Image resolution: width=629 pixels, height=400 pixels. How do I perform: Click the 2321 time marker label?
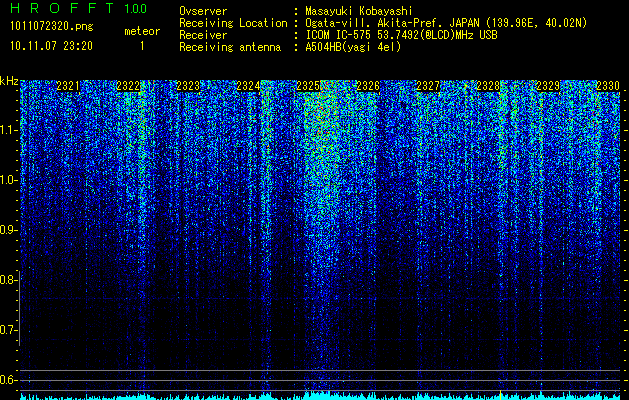pyautogui.click(x=68, y=86)
